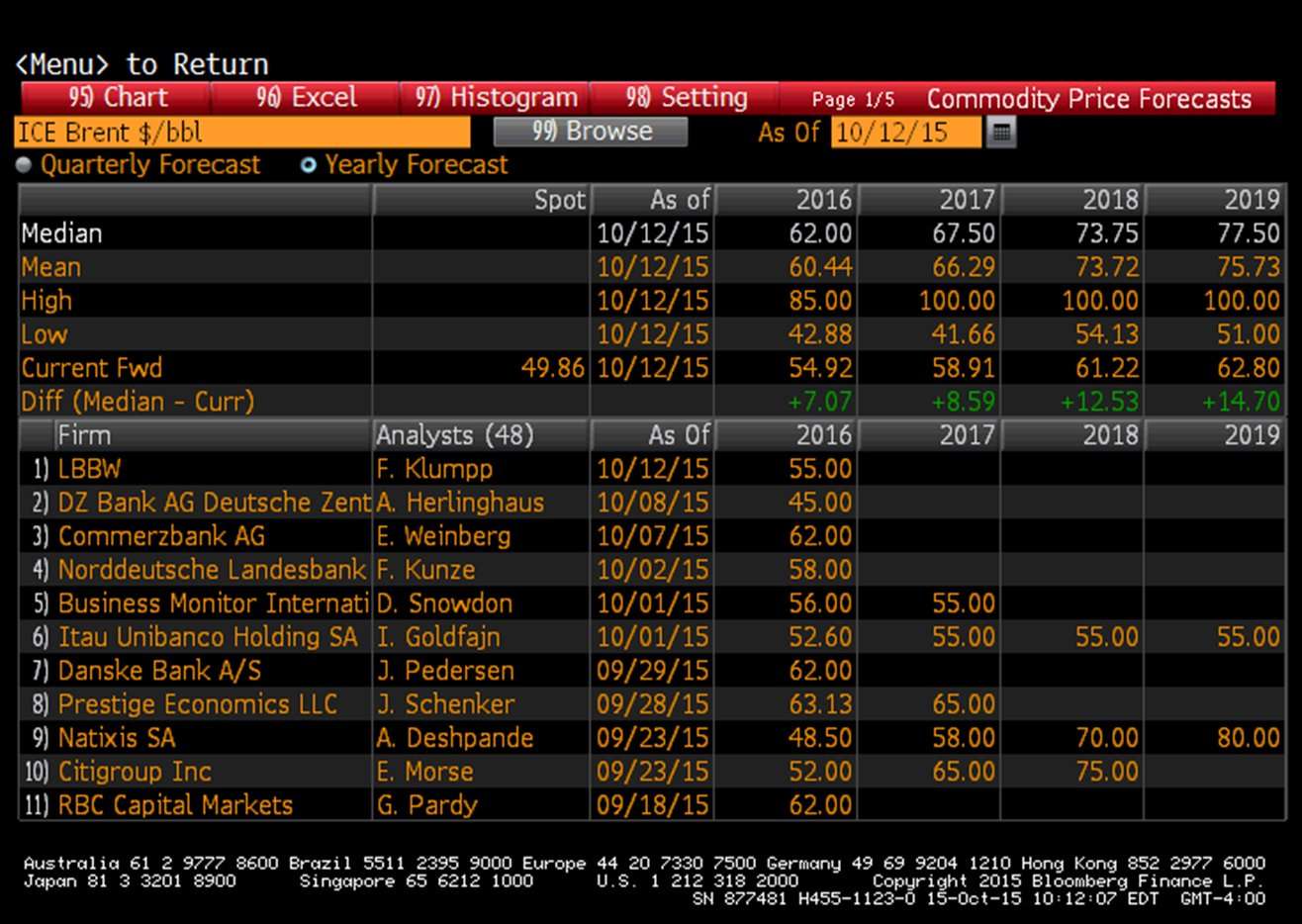This screenshot has height=924, width=1302.
Task: Click the Page 1/5 indicator
Action: (852, 99)
